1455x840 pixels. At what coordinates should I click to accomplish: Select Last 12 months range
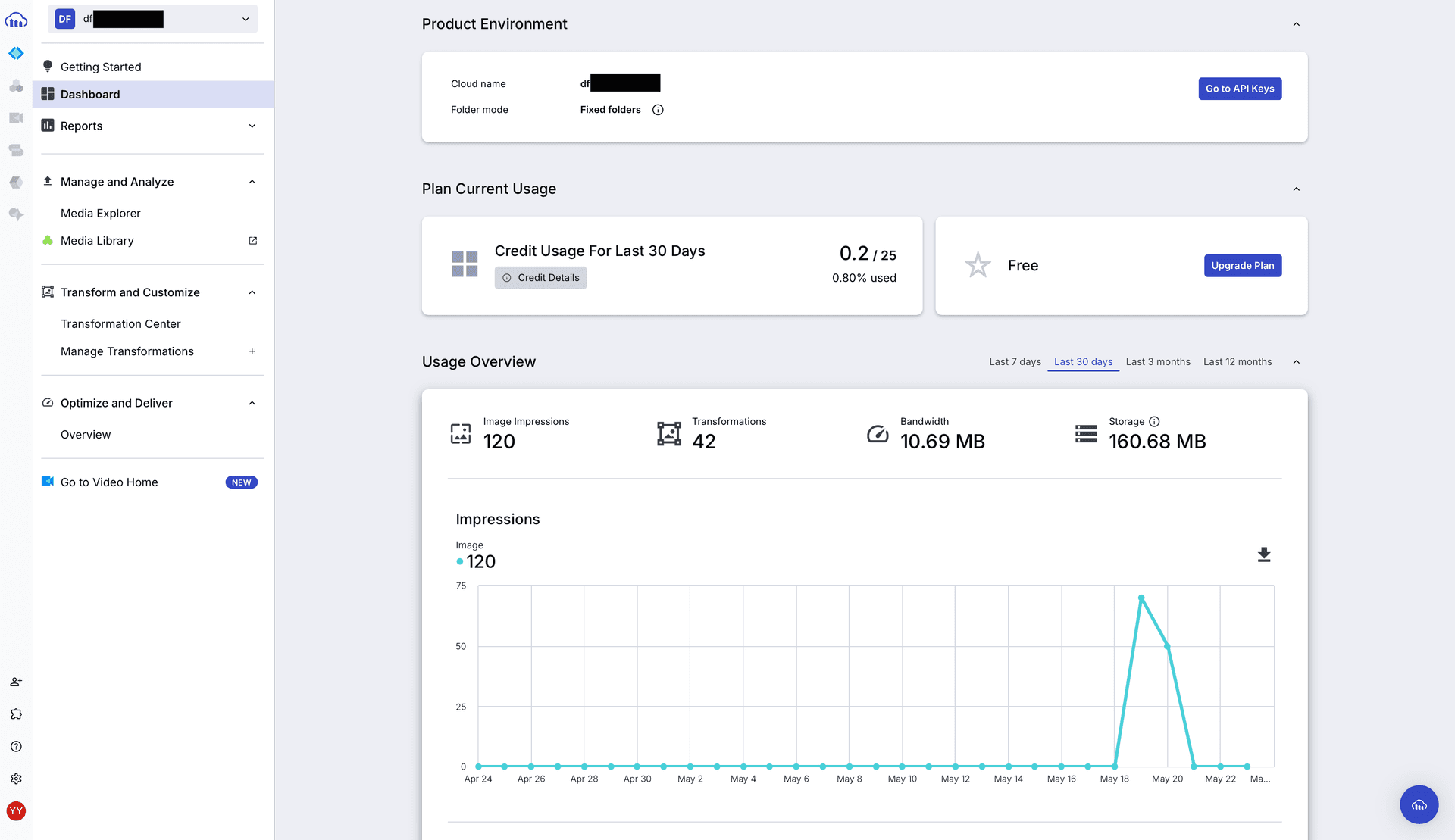[x=1238, y=361]
